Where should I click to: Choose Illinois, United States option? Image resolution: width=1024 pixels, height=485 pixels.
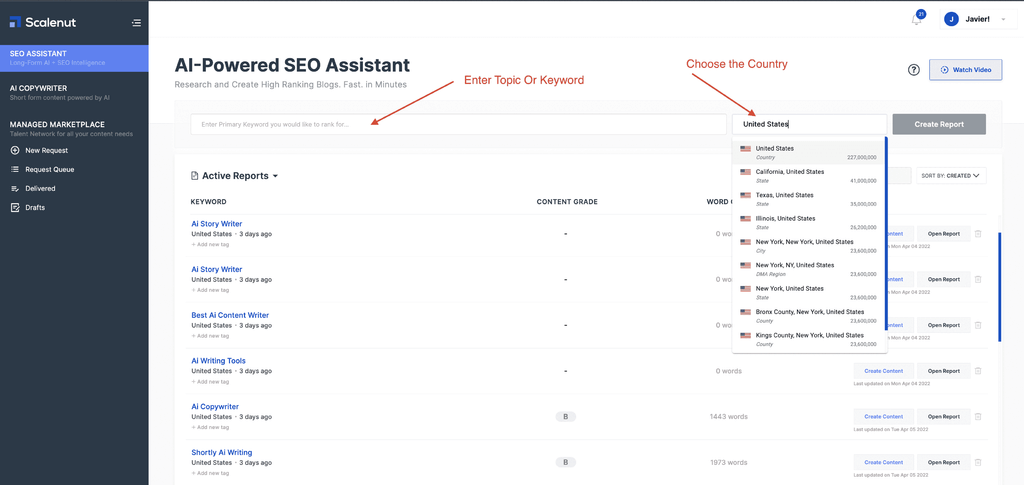808,223
